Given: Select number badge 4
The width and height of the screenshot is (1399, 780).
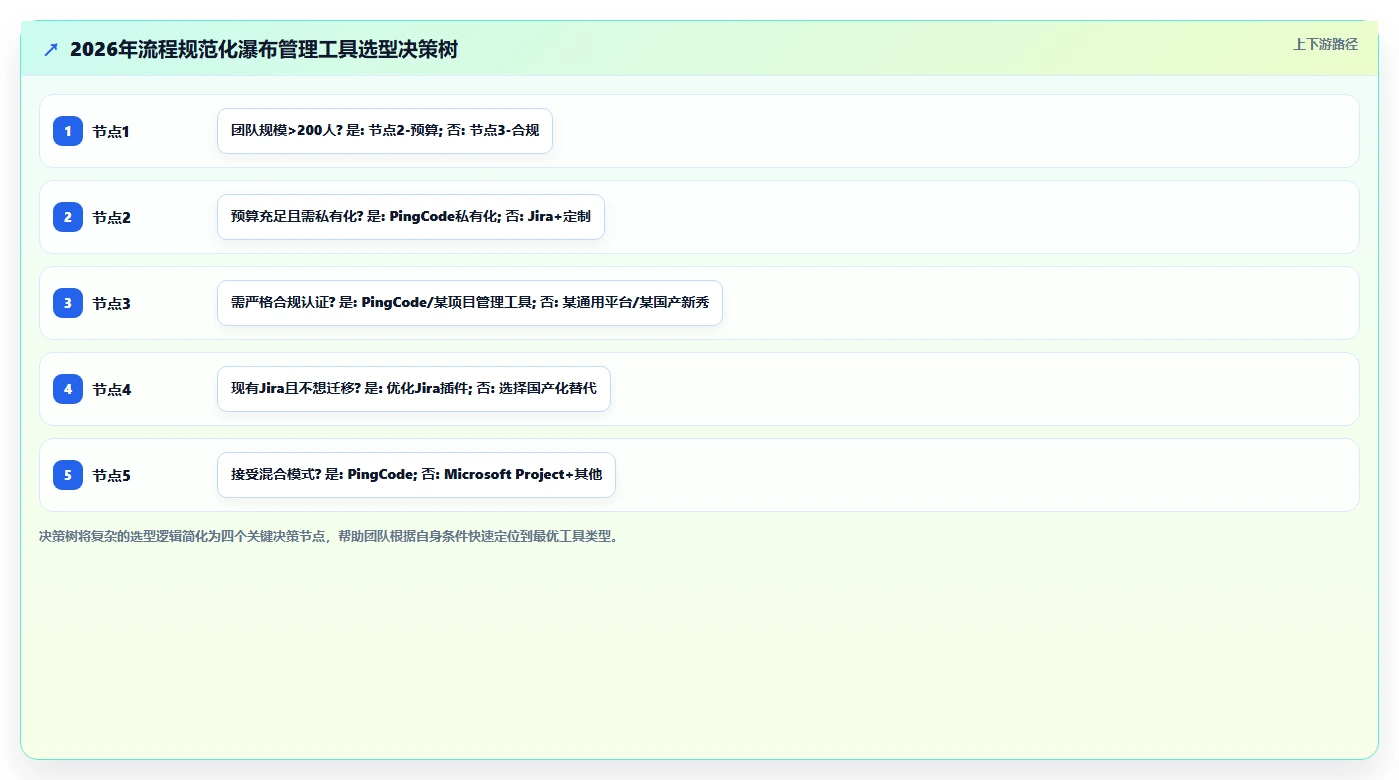Looking at the screenshot, I should click(68, 389).
